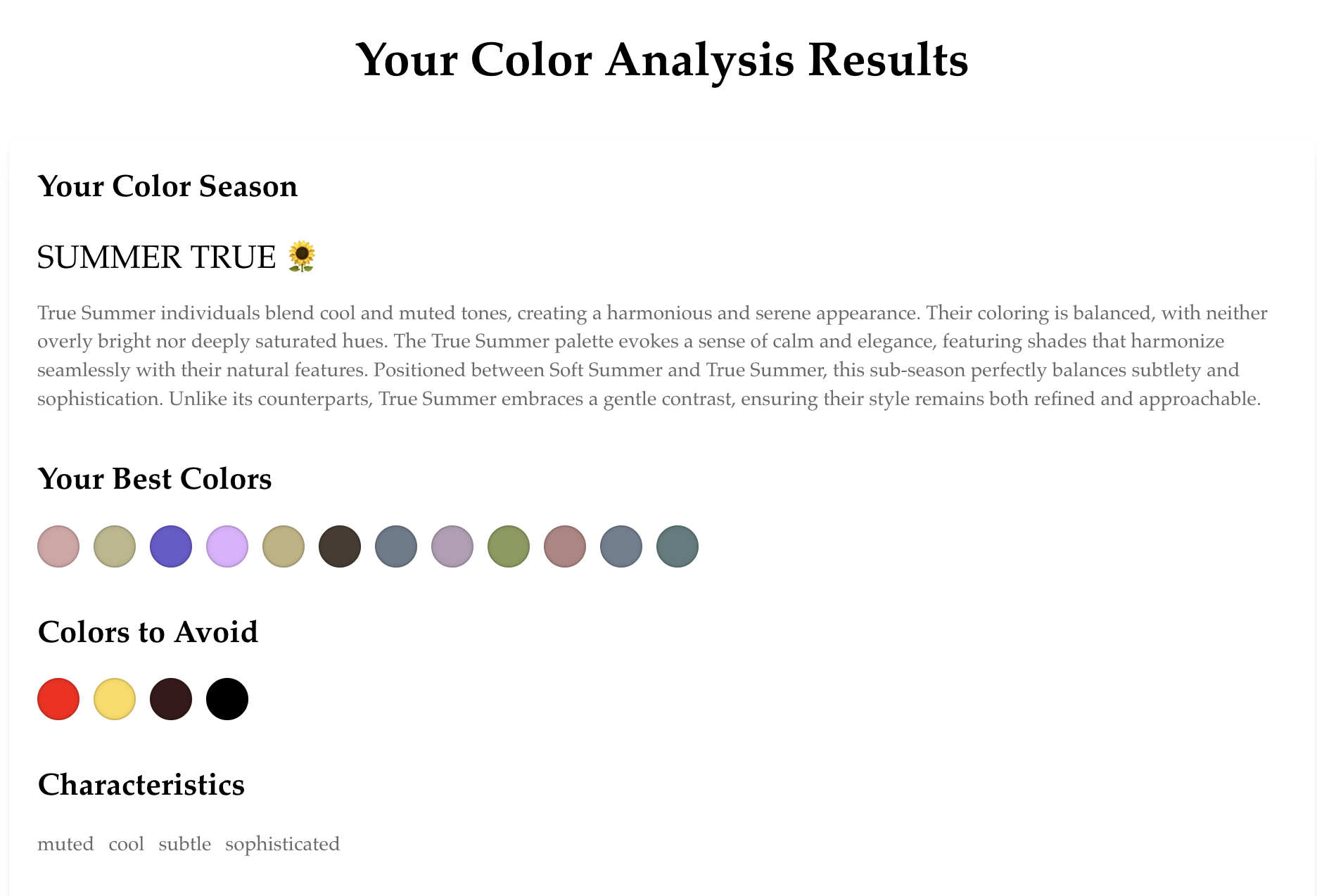This screenshot has width=1317, height=896.
Task: Choose the light lavender swatch
Action: (227, 546)
